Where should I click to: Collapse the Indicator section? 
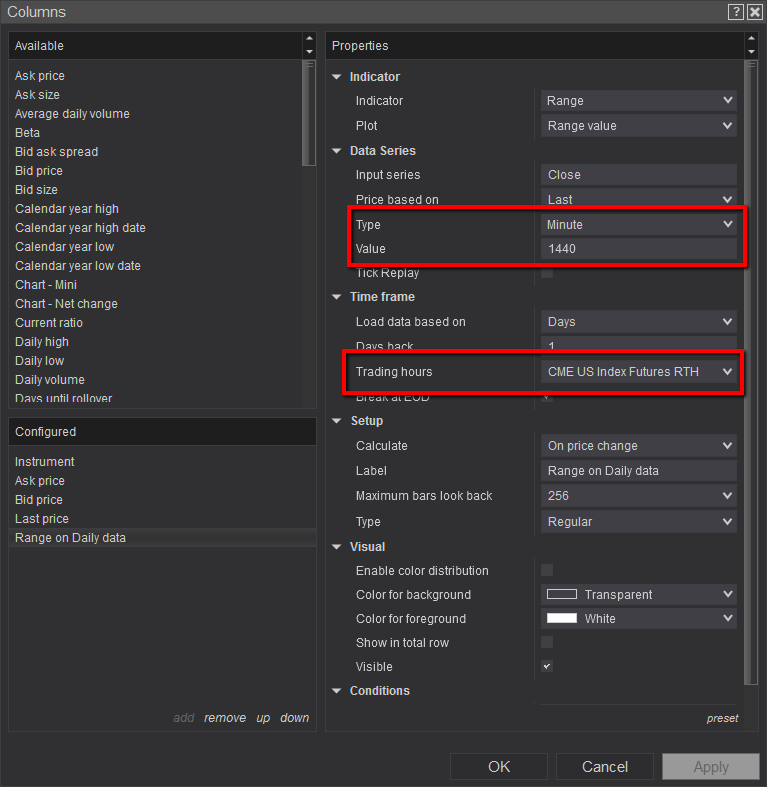click(337, 77)
